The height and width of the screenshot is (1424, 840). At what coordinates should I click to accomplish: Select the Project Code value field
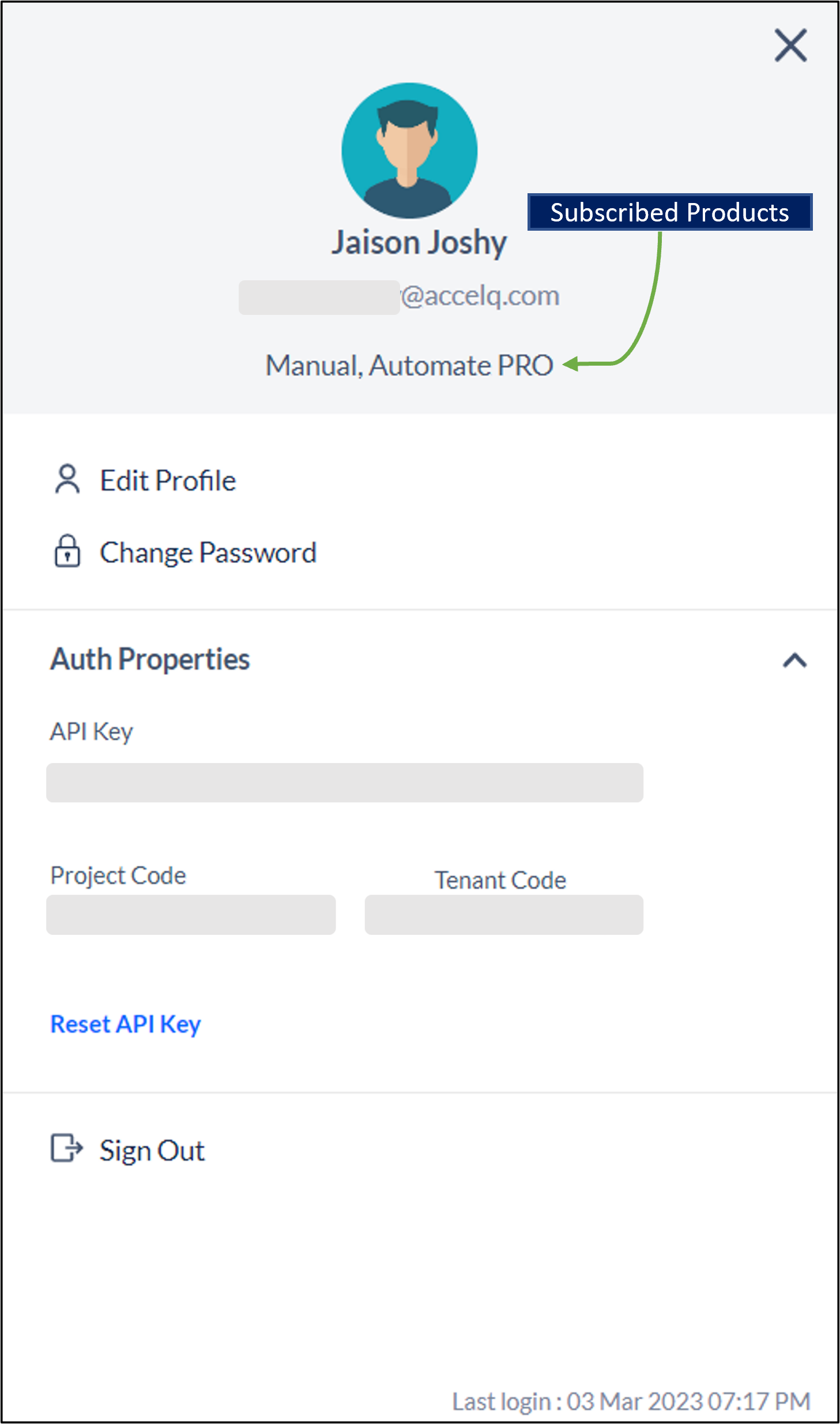tap(191, 915)
